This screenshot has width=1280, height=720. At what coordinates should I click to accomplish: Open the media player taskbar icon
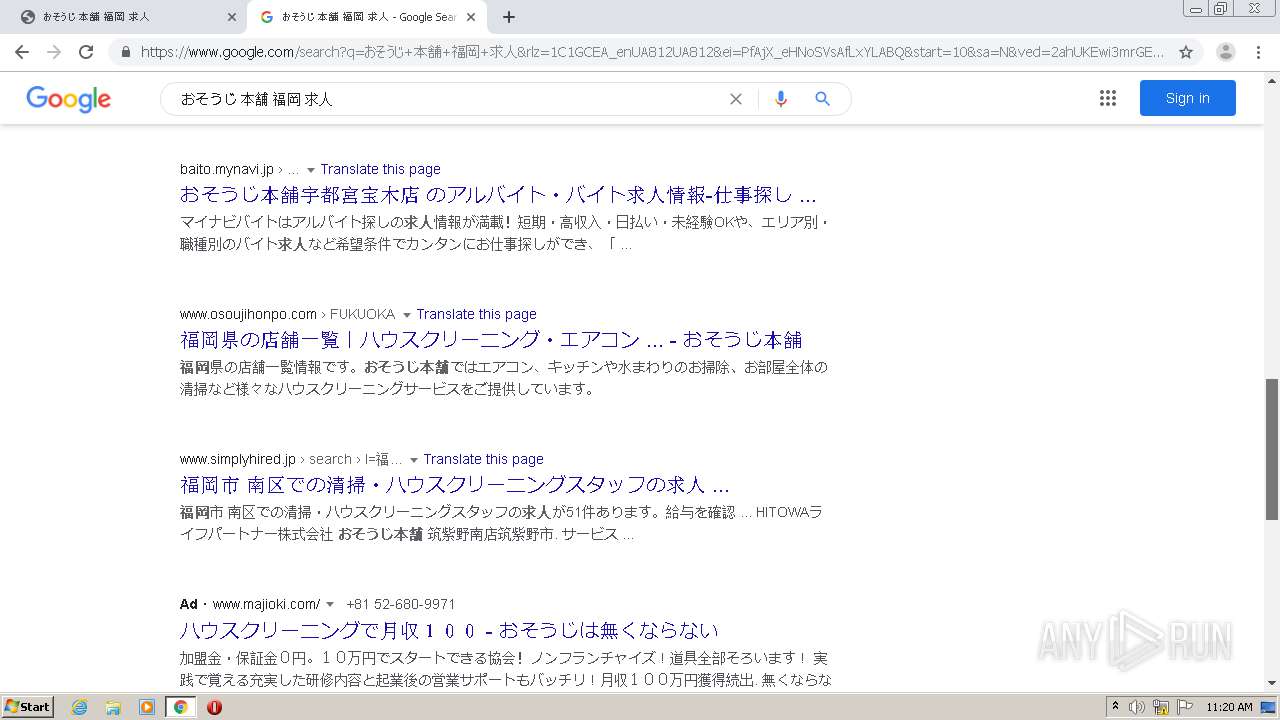click(147, 707)
